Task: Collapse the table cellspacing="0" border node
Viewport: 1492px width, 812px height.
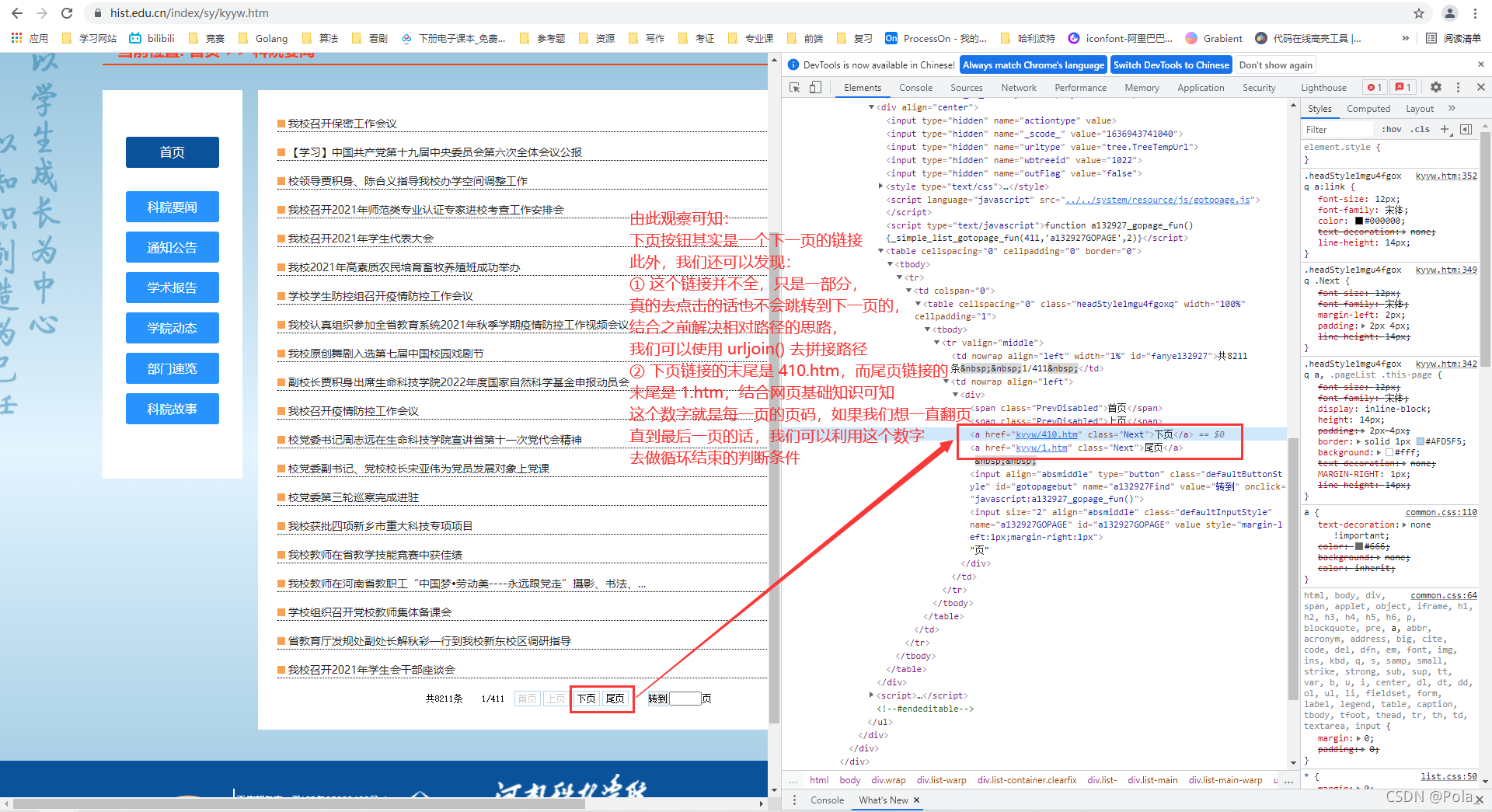Action: pyautogui.click(x=880, y=251)
